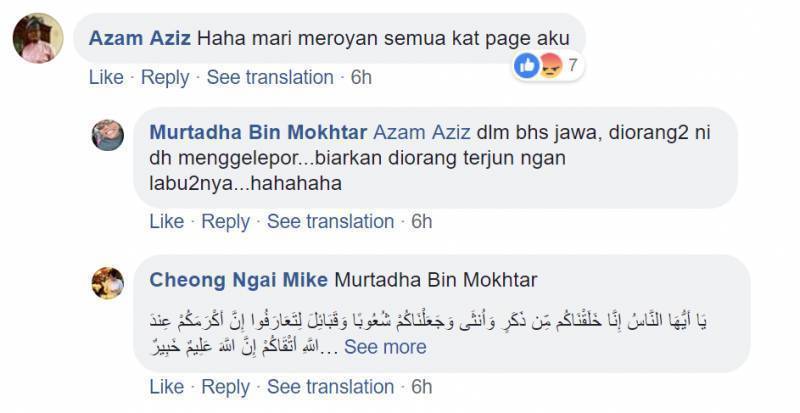Viewport: 800px width, 413px height.
Task: Reply to Azam Aziz's comment
Action: [165, 78]
